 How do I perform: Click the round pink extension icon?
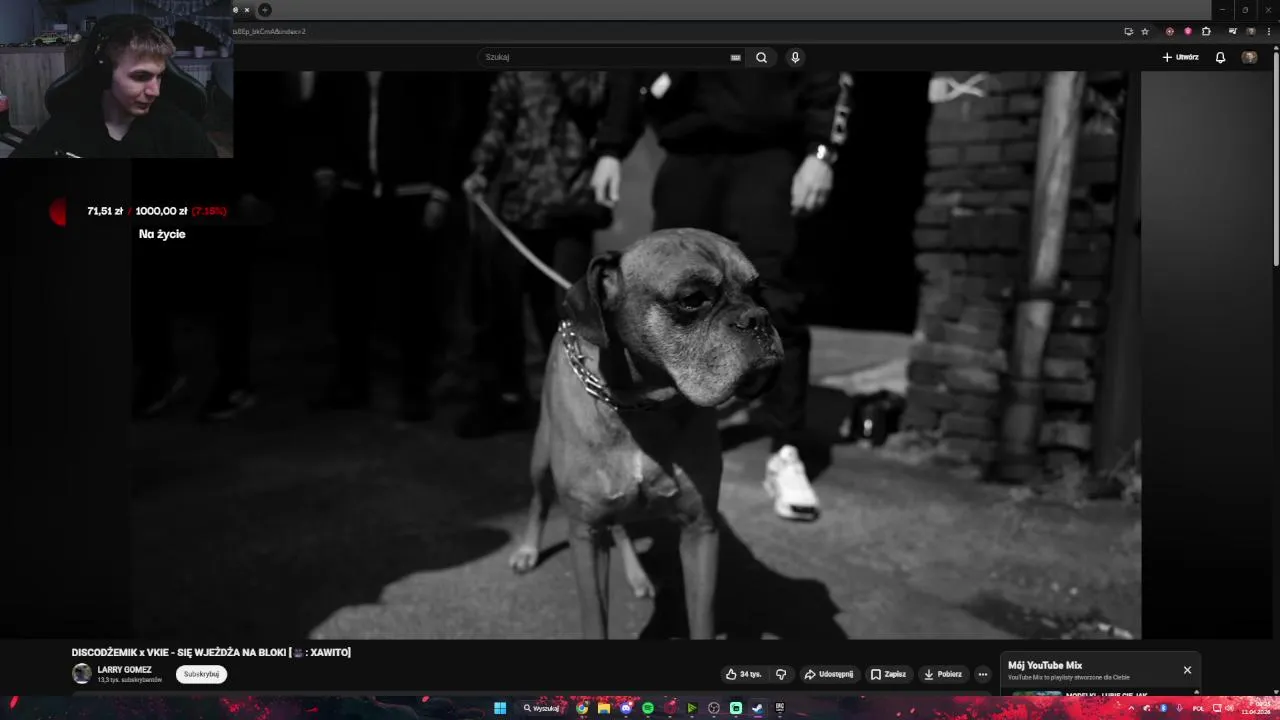1188,31
